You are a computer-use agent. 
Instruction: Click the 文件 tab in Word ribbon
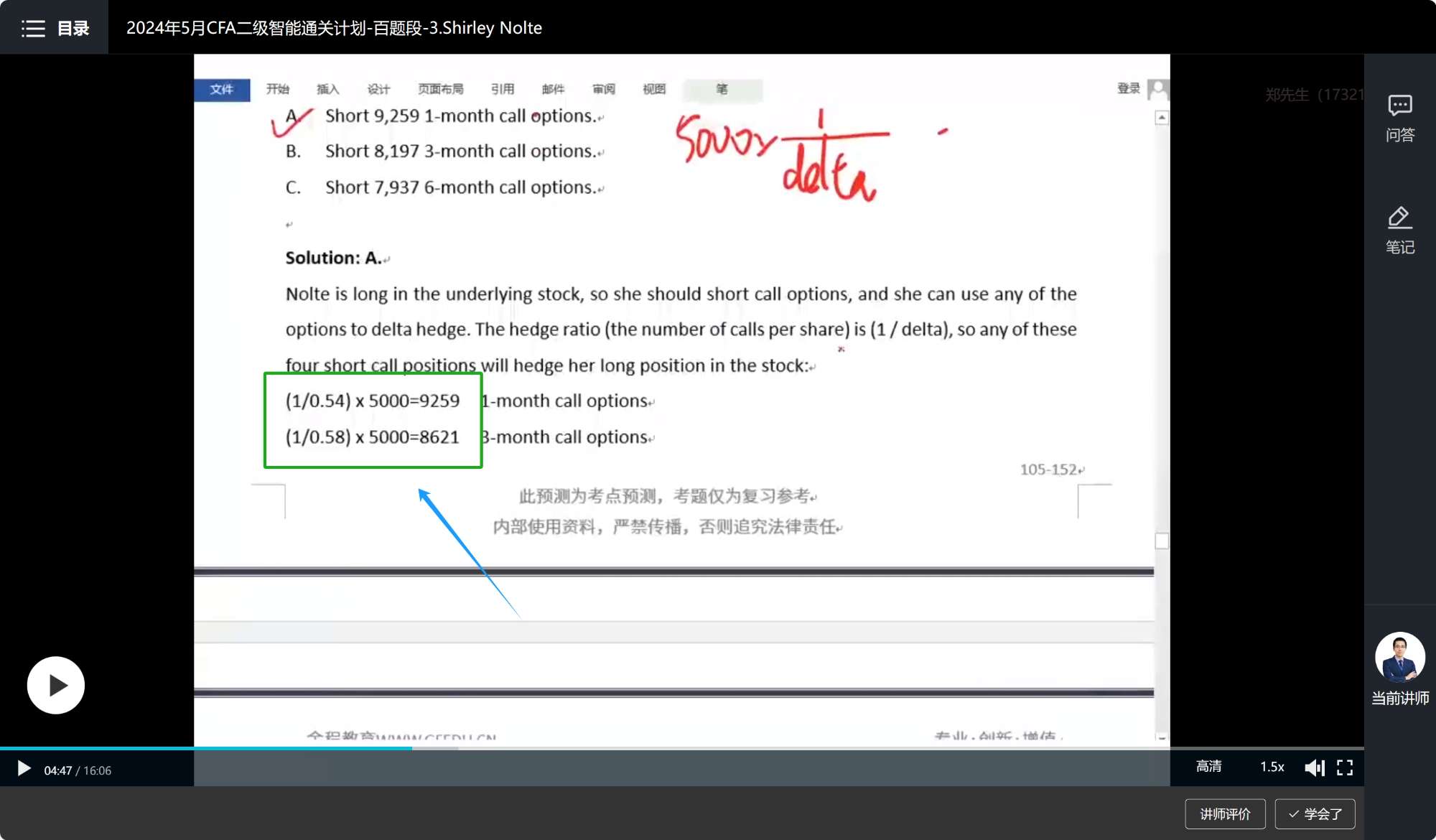(222, 89)
